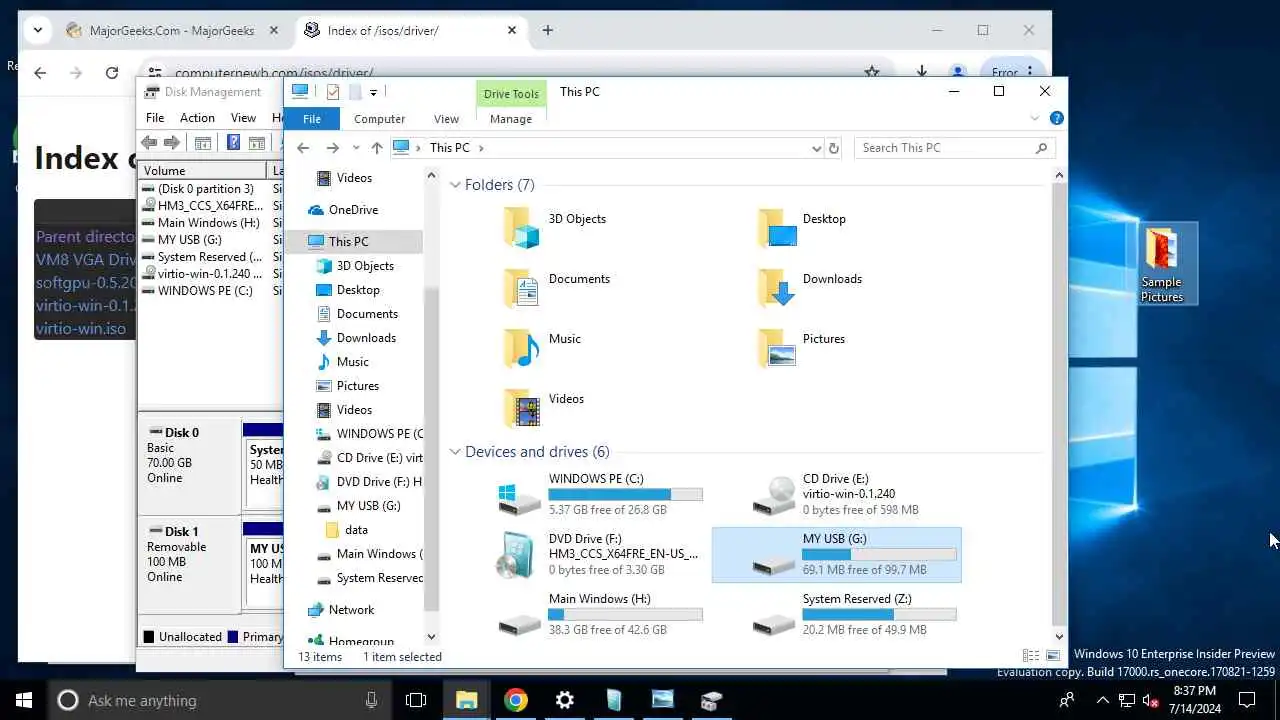The height and width of the screenshot is (720, 1280).
Task: Select CD Drive (E:) virtio-win icon in main pane
Action: (x=775, y=495)
